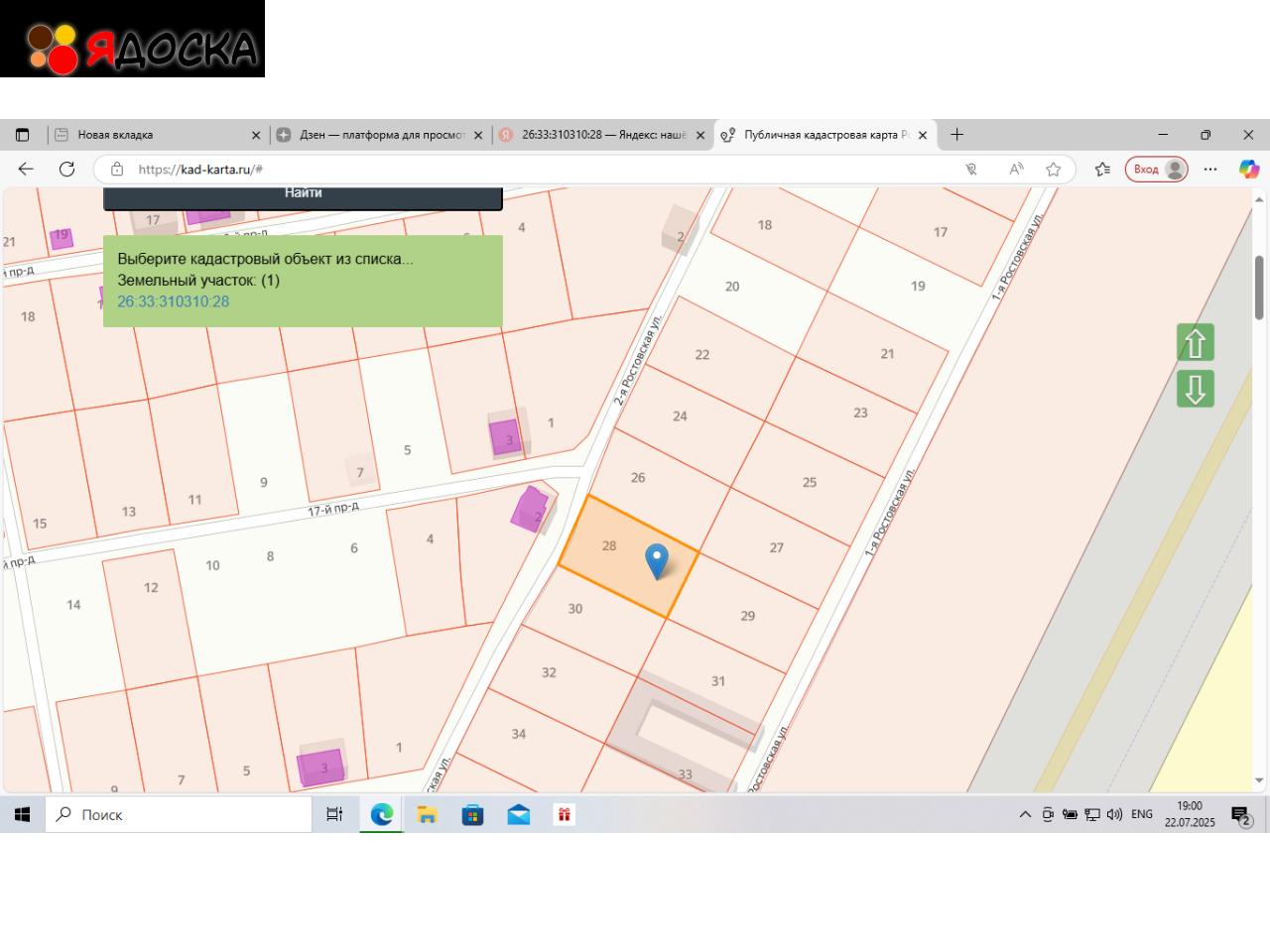Switch to the Новая вкладка tab

tap(159, 135)
